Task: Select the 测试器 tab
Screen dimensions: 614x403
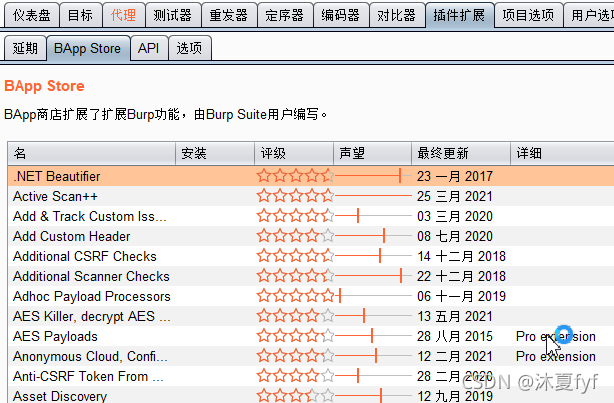Action: click(173, 15)
